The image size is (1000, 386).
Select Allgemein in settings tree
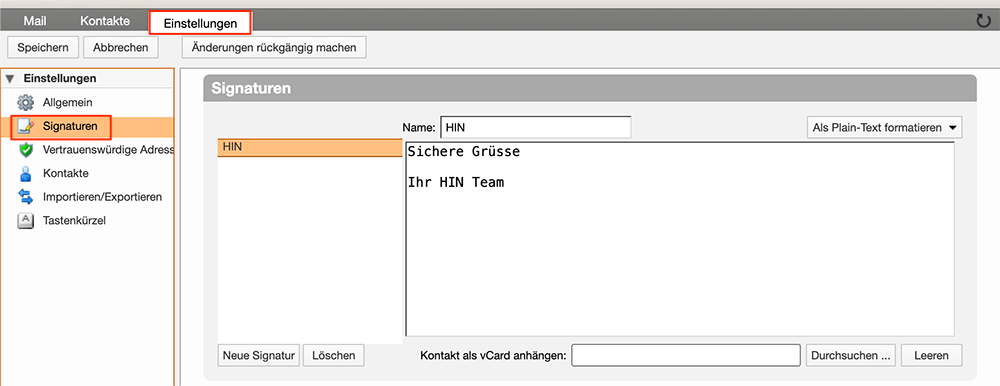point(68,102)
